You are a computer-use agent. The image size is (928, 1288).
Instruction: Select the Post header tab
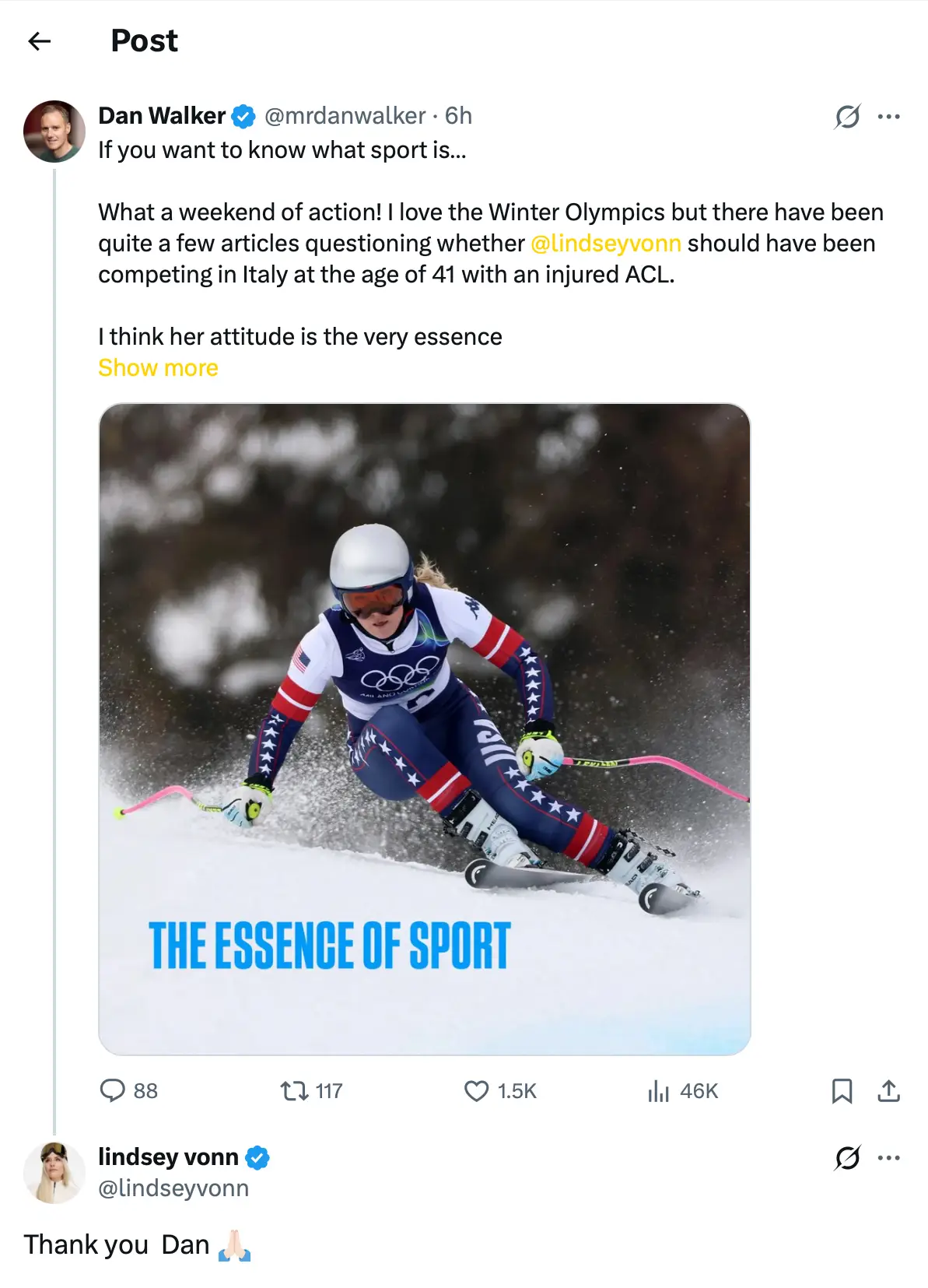click(x=143, y=40)
